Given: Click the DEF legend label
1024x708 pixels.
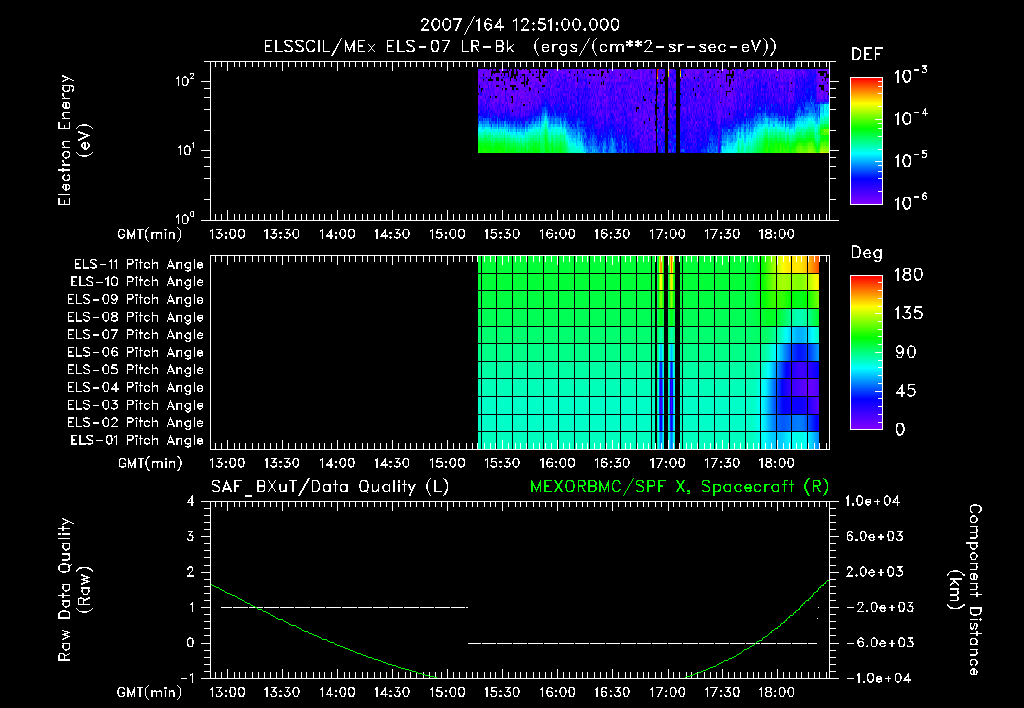Looking at the screenshot, I should (867, 55).
